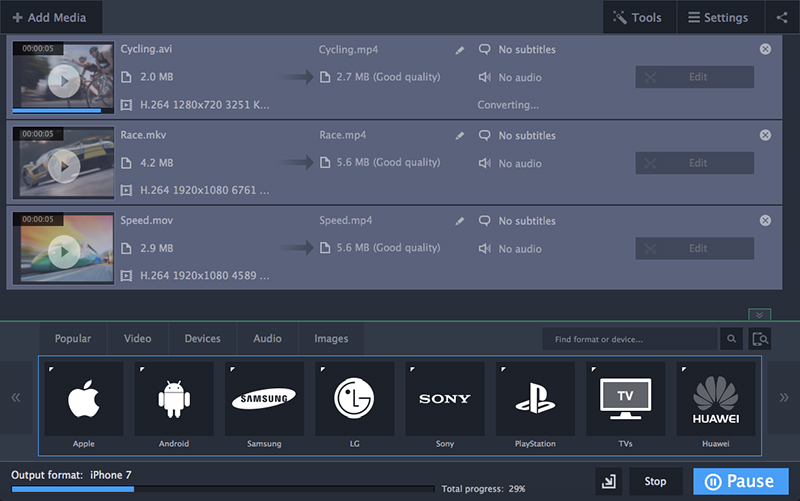Remove Cycling.avi from the list
Screen dimensions: 800x501
click(x=765, y=49)
